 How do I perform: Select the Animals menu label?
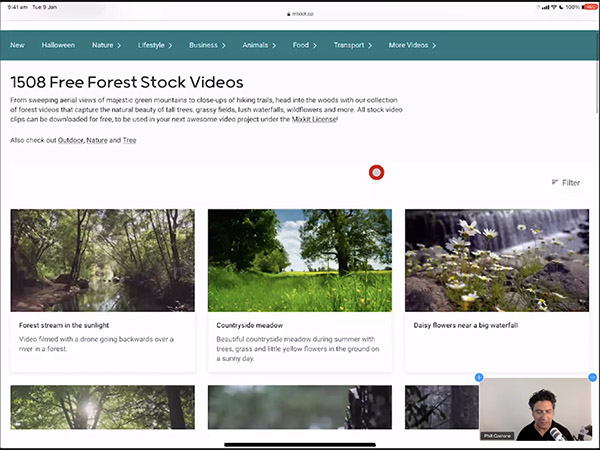coord(255,45)
